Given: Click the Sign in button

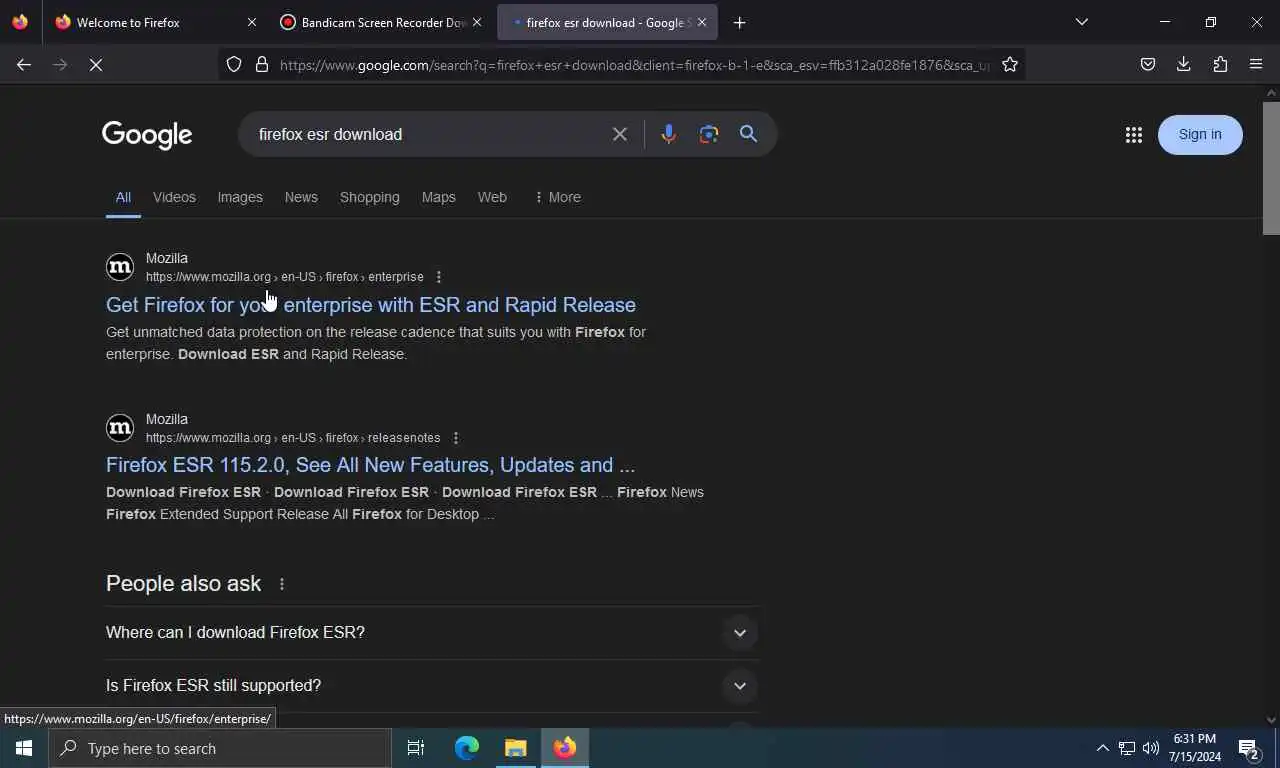Looking at the screenshot, I should point(1200,135).
